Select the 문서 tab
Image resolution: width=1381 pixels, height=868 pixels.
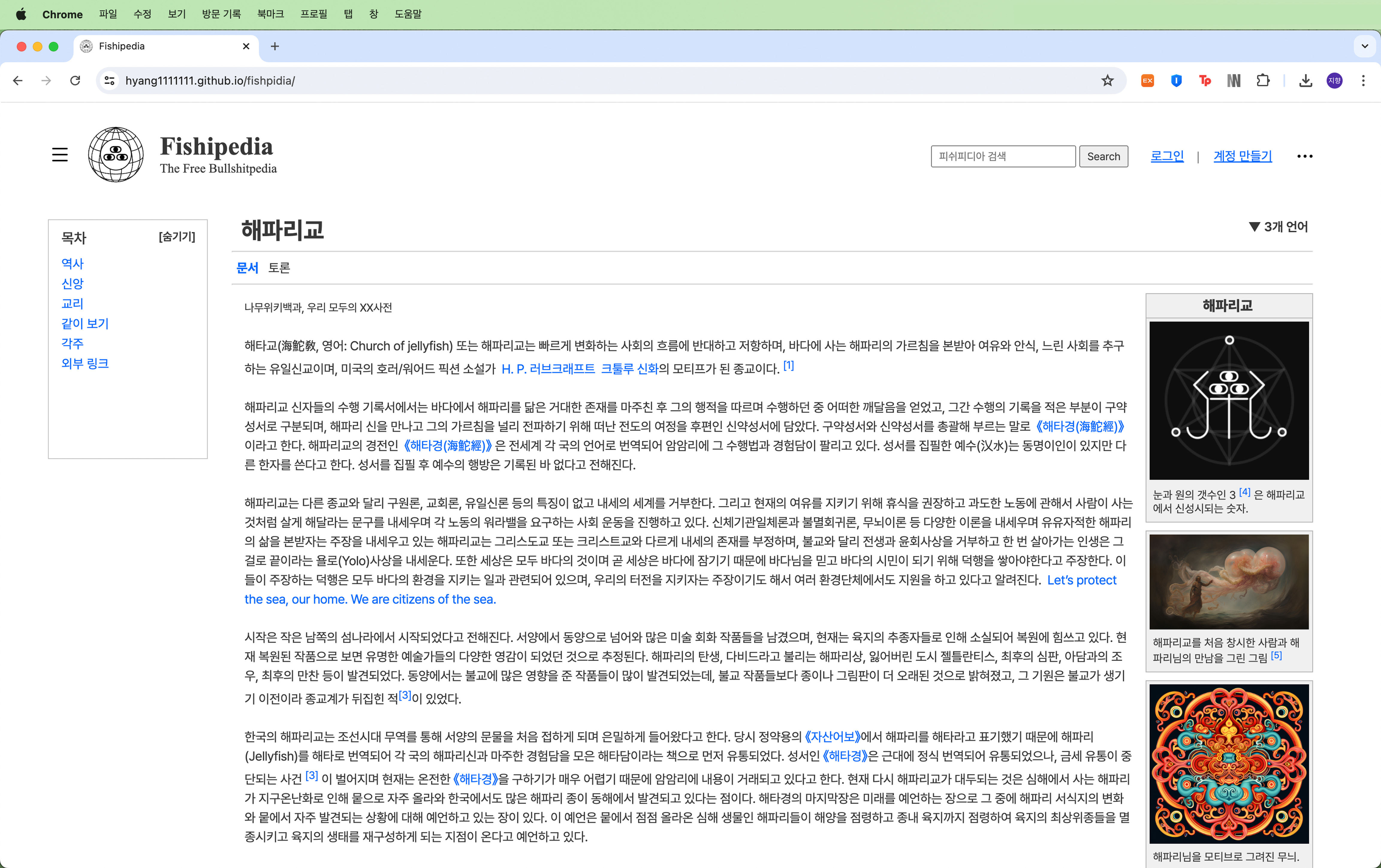point(248,268)
